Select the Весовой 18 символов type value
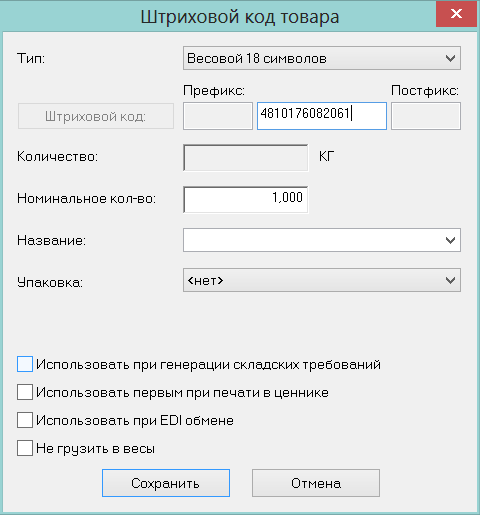The width and height of the screenshot is (480, 515). coord(257,58)
